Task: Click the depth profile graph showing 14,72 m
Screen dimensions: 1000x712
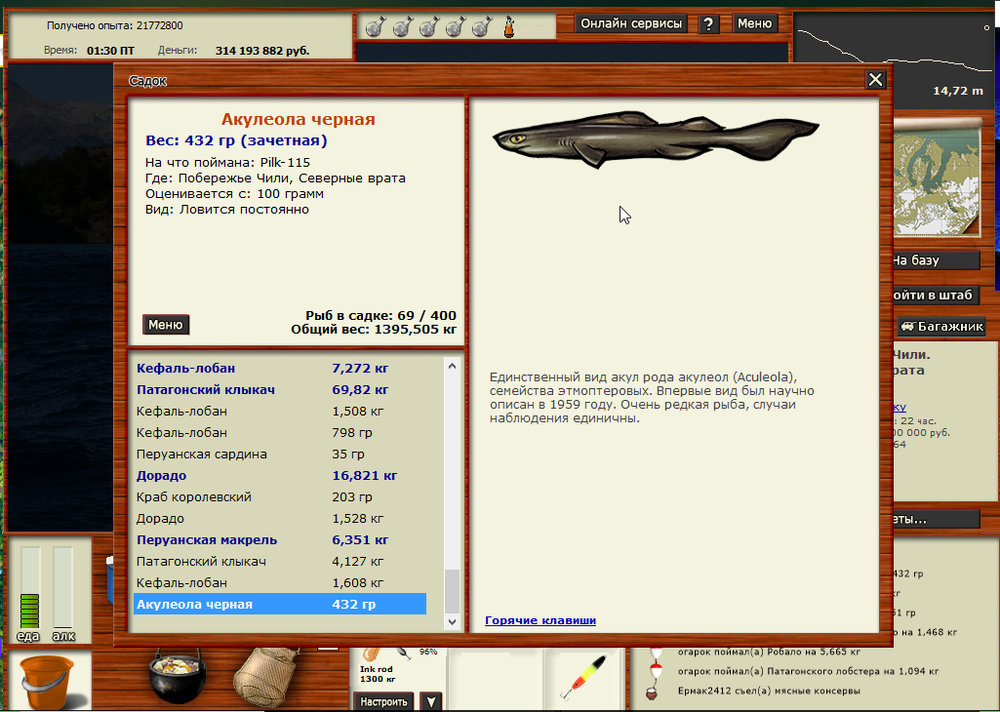Action: [x=894, y=63]
